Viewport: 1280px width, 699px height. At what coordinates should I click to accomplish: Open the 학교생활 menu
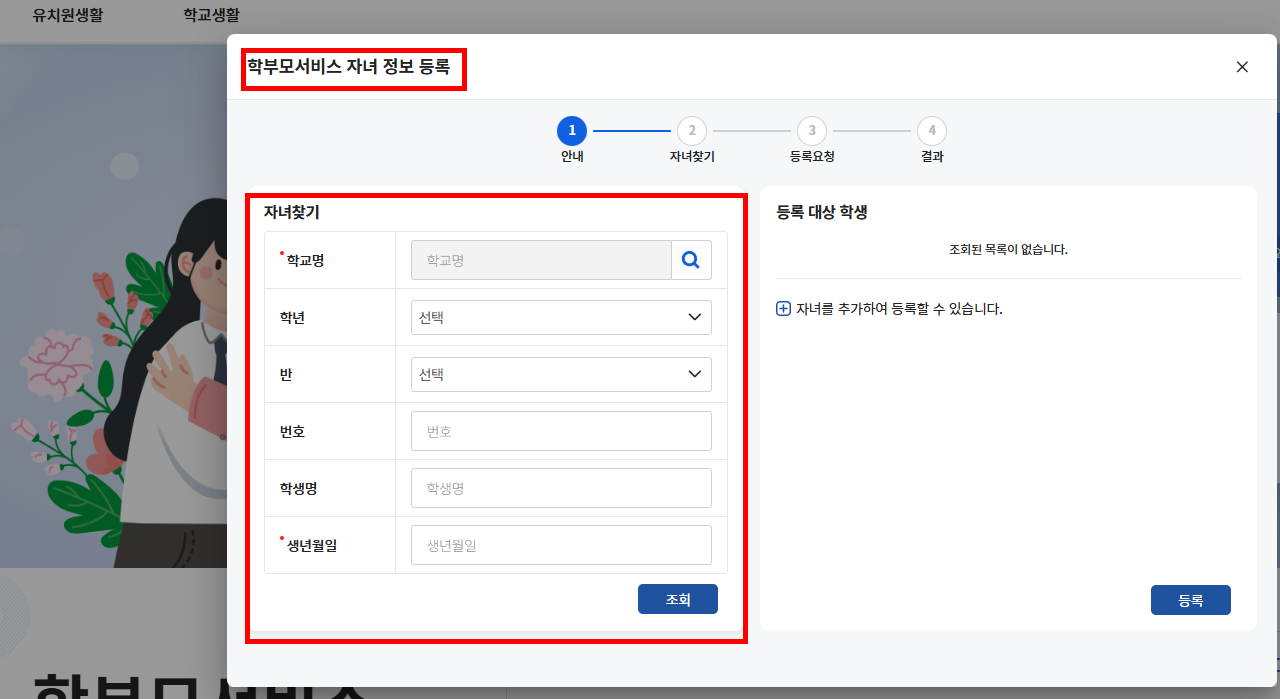211,15
